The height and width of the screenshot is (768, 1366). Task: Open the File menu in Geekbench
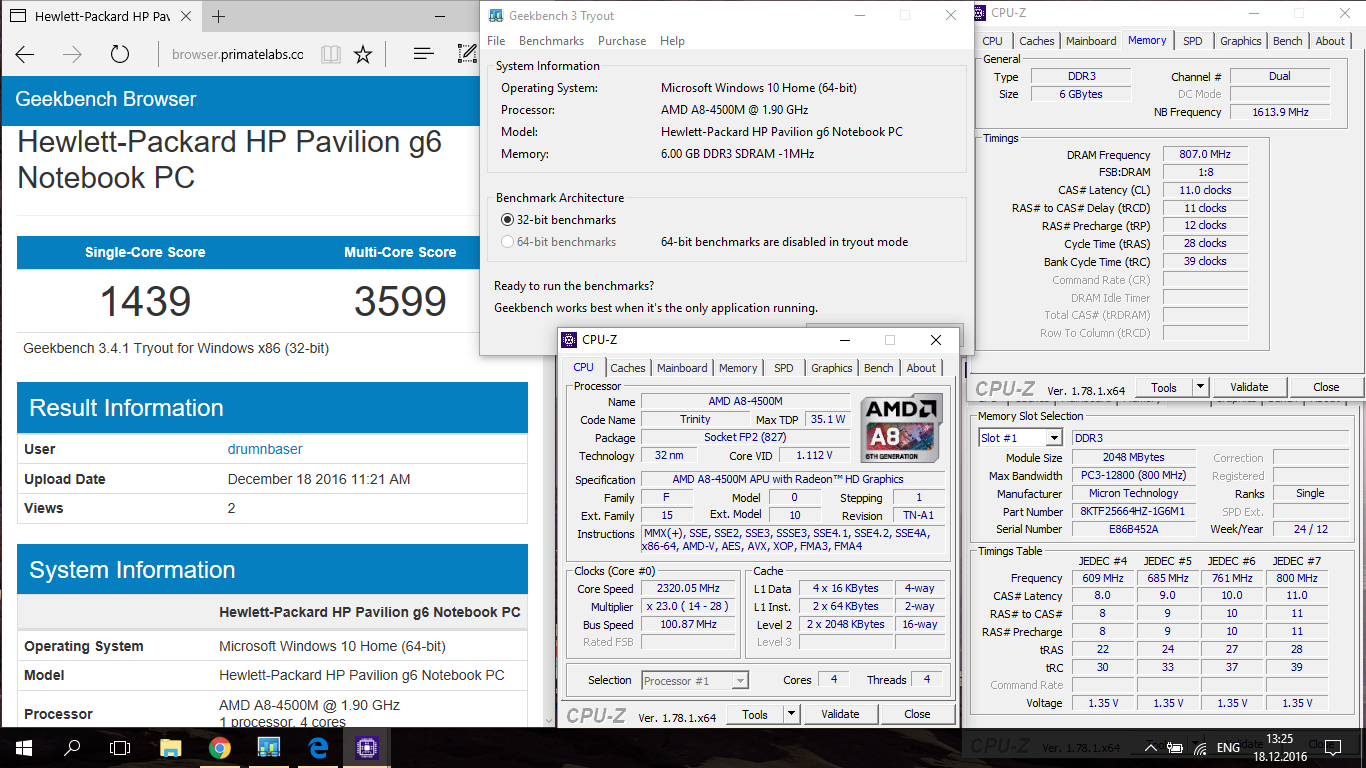pos(496,41)
